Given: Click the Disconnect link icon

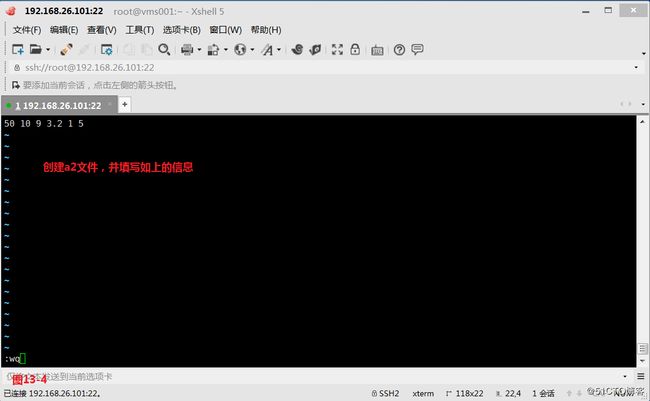Looking at the screenshot, I should pos(66,50).
